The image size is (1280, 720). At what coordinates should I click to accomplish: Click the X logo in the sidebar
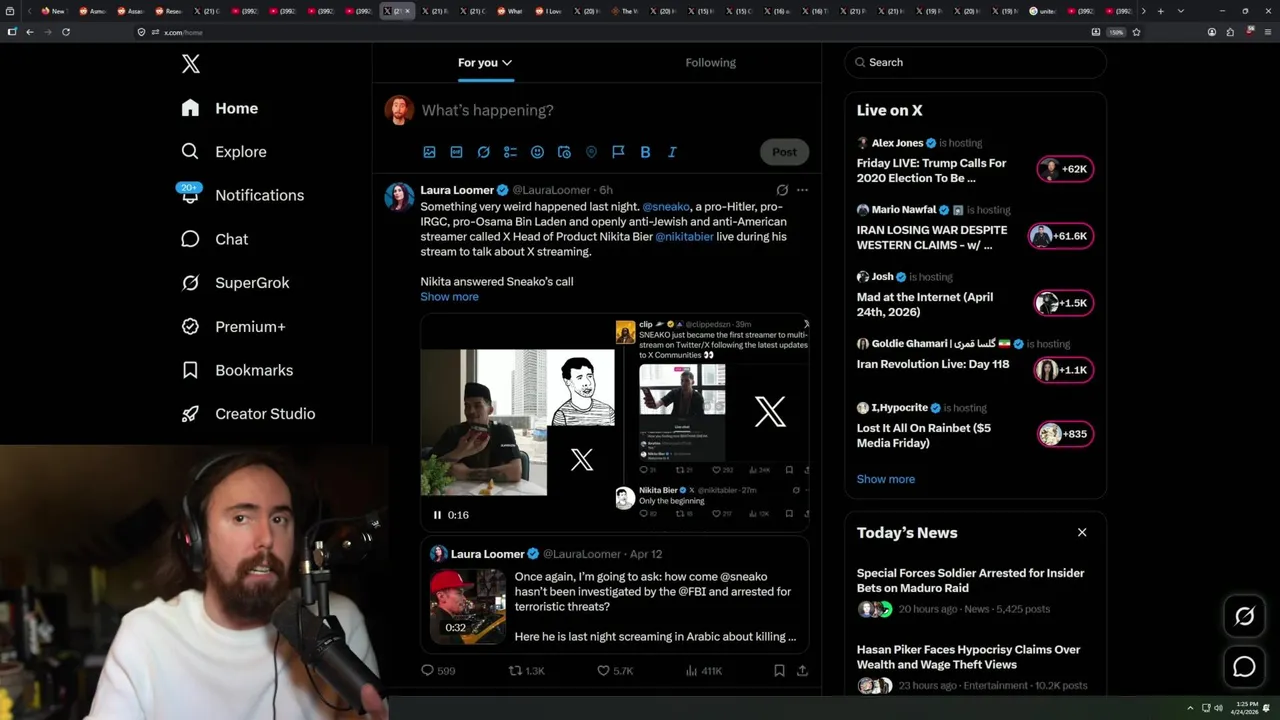[191, 64]
